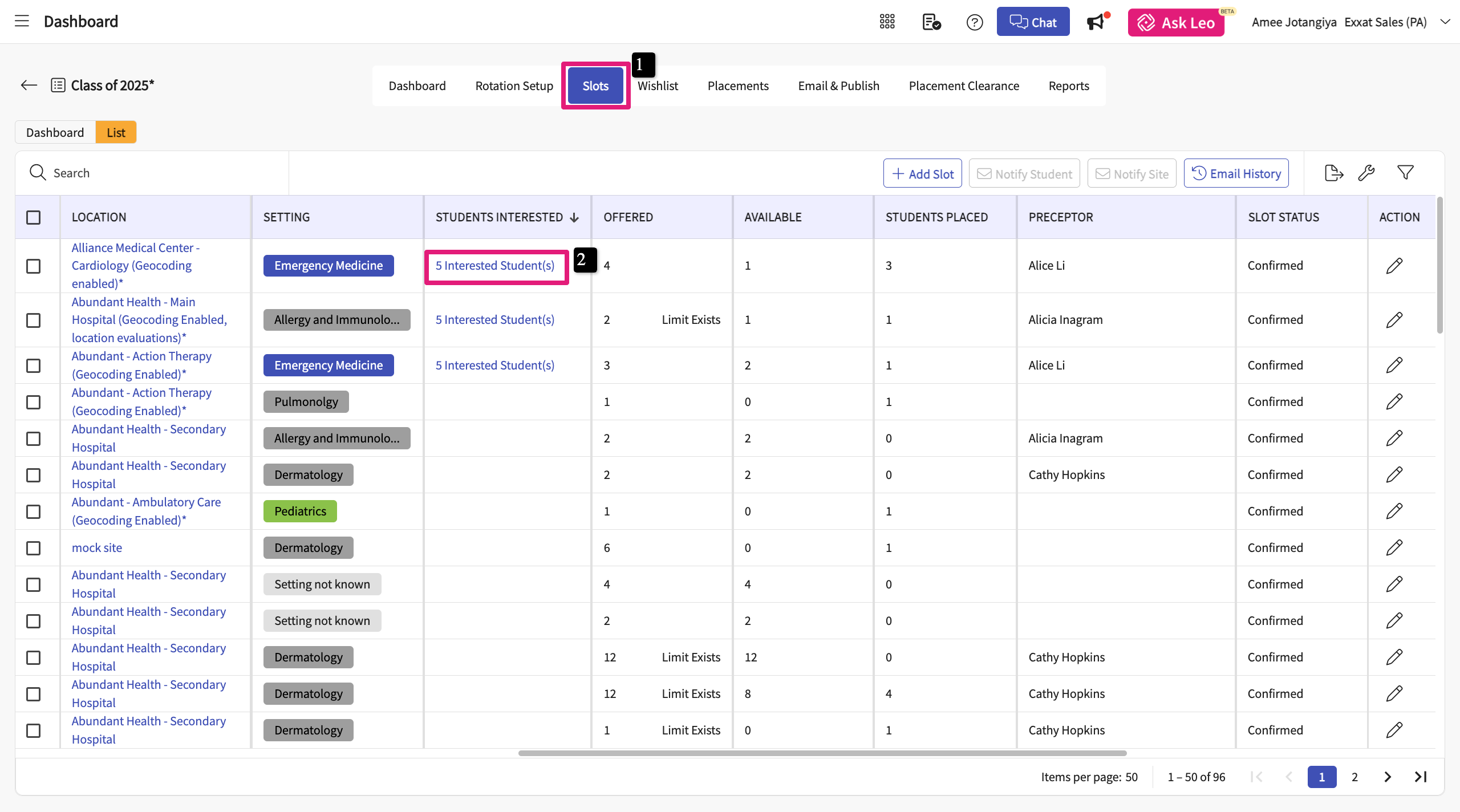Click the export list icon
The height and width of the screenshot is (812, 1460).
[1333, 173]
